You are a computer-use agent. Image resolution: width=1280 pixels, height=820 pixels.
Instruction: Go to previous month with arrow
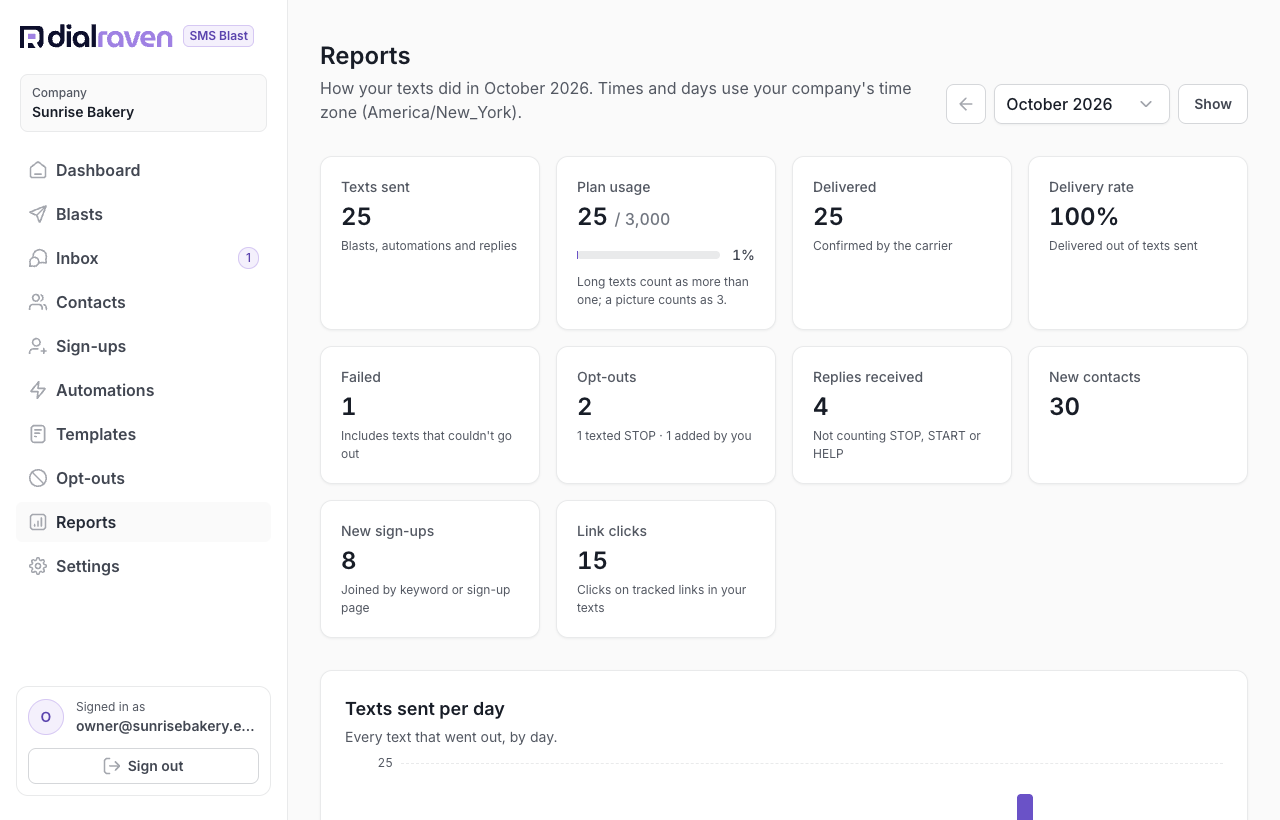[x=966, y=104]
